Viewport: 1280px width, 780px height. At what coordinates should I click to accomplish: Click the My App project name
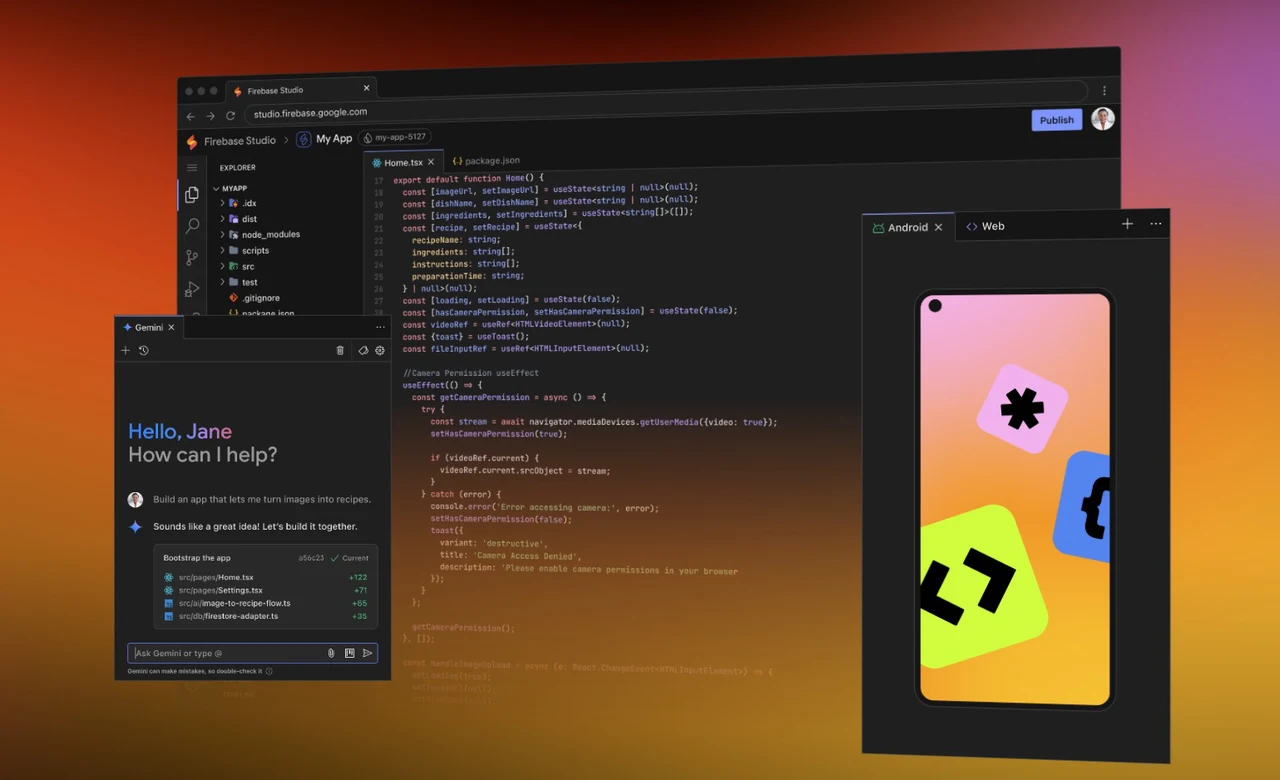click(334, 139)
